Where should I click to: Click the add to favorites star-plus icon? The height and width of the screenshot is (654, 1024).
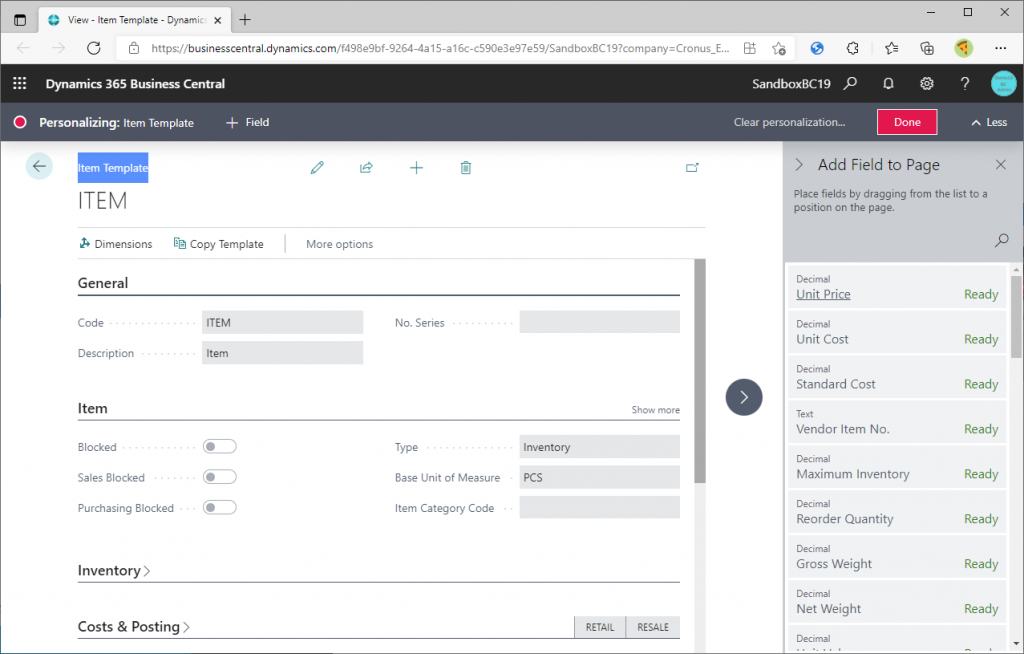(778, 48)
